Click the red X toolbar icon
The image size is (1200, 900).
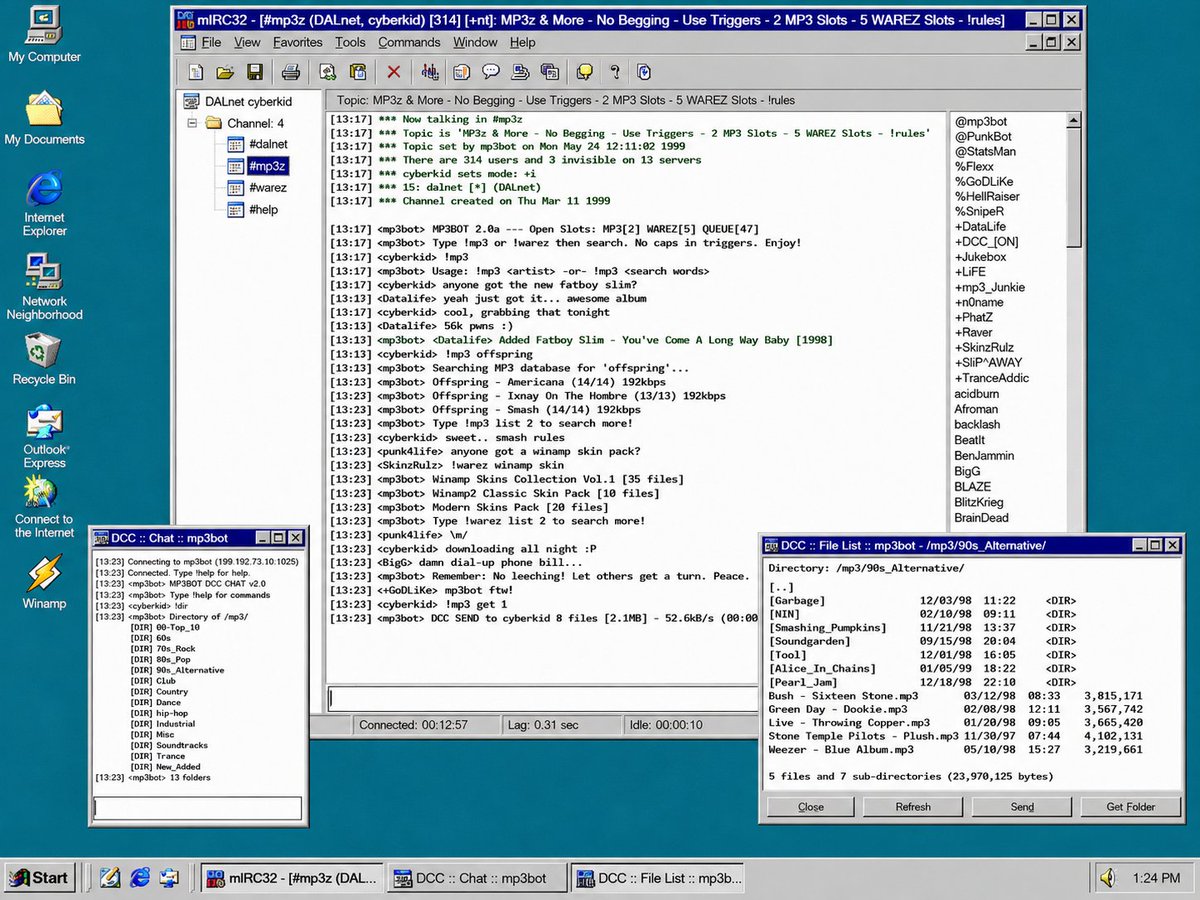coord(394,72)
